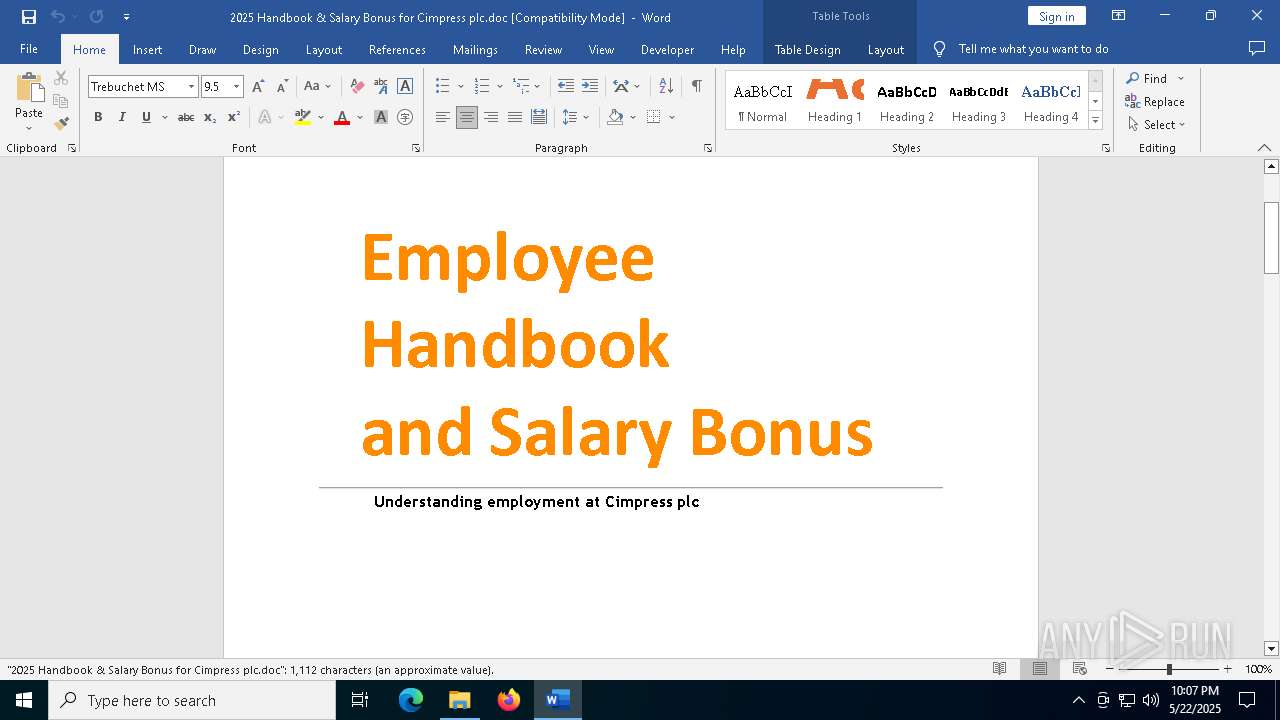Apply distributed paragraph alignment
Viewport: 1280px width, 720px height.
coord(539,117)
